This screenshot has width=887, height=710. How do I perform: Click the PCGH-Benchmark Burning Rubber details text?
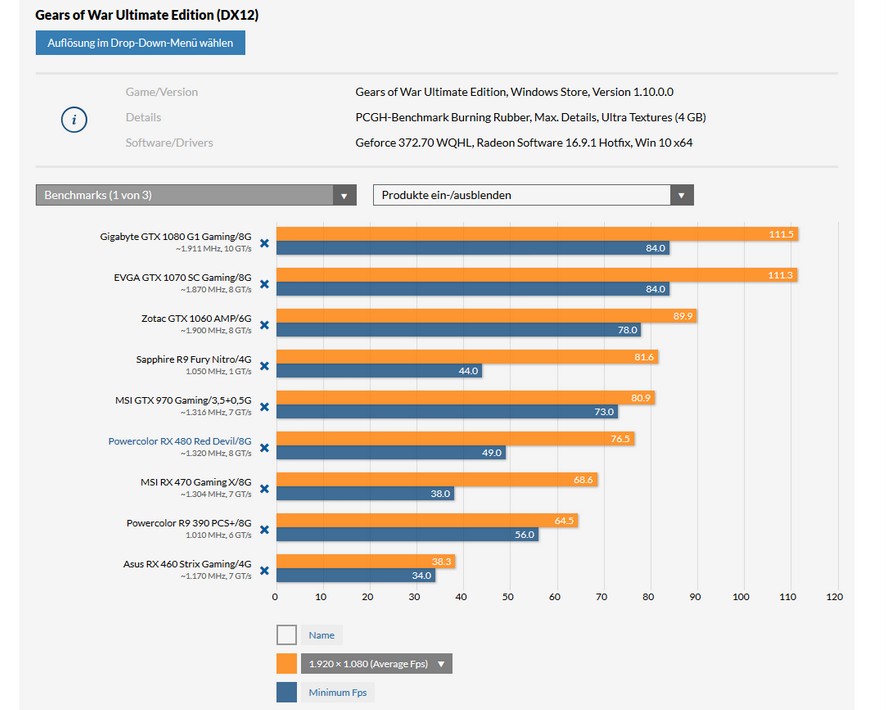coord(531,117)
